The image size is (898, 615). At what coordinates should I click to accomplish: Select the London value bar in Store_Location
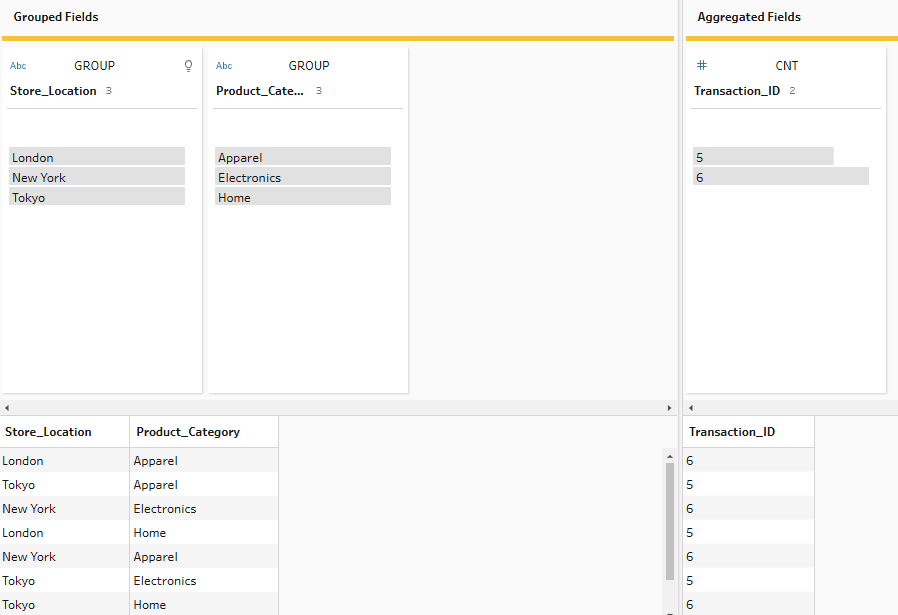(x=97, y=157)
